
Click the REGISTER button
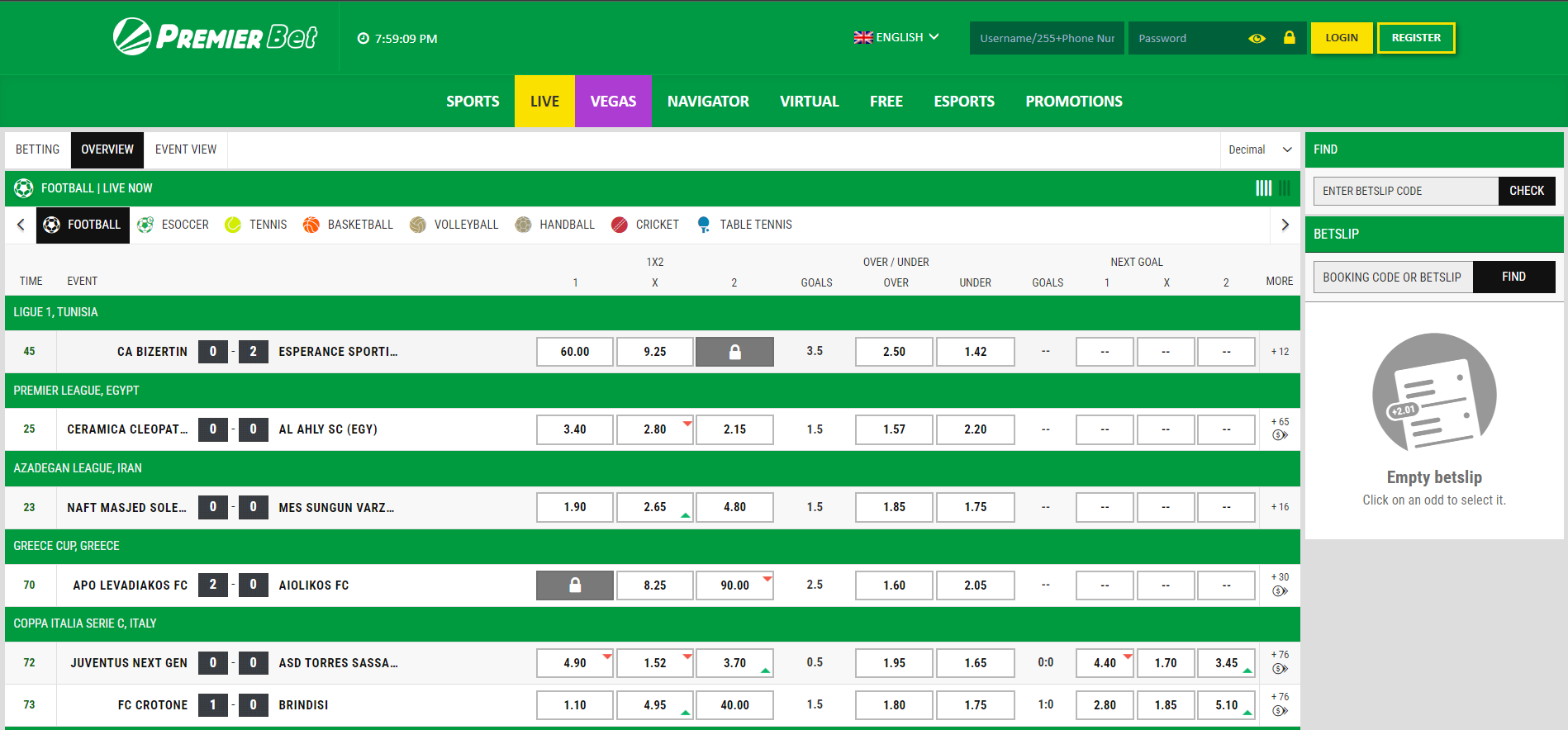(x=1416, y=38)
